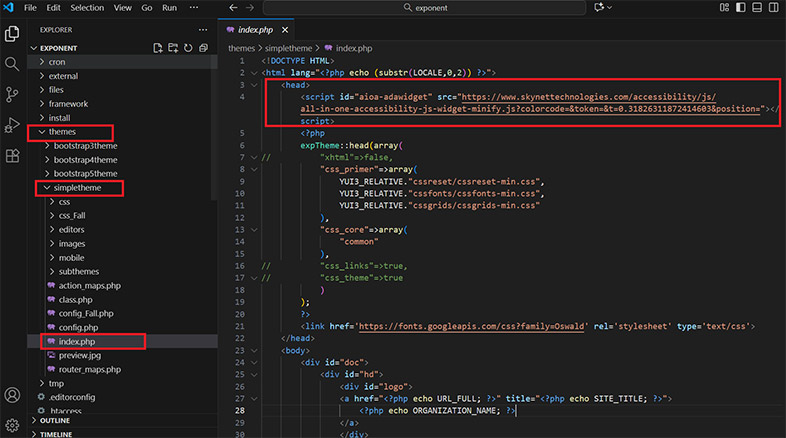Go back using the left arrow

coord(233,8)
